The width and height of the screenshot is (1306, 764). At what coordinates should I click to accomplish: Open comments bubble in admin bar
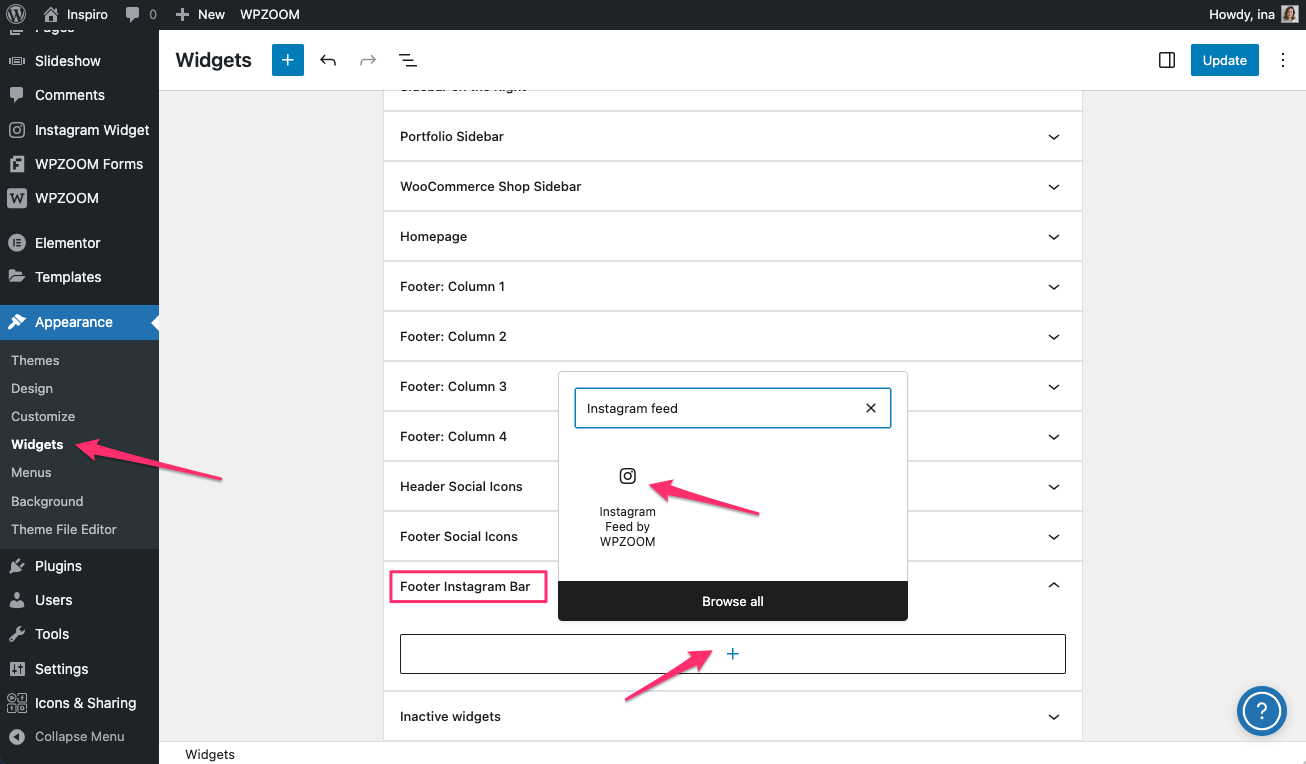click(x=141, y=14)
